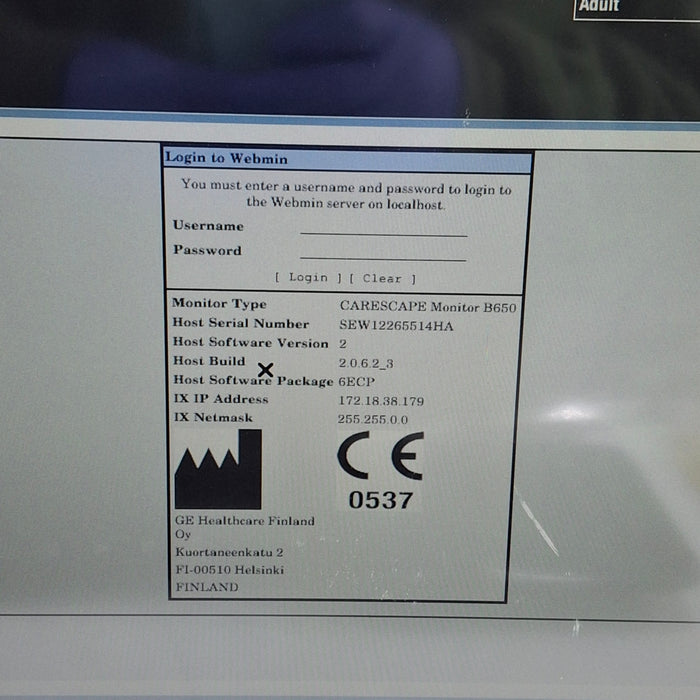Select the 'IX IP Address' label
This screenshot has width=700, height=700.
click(221, 399)
